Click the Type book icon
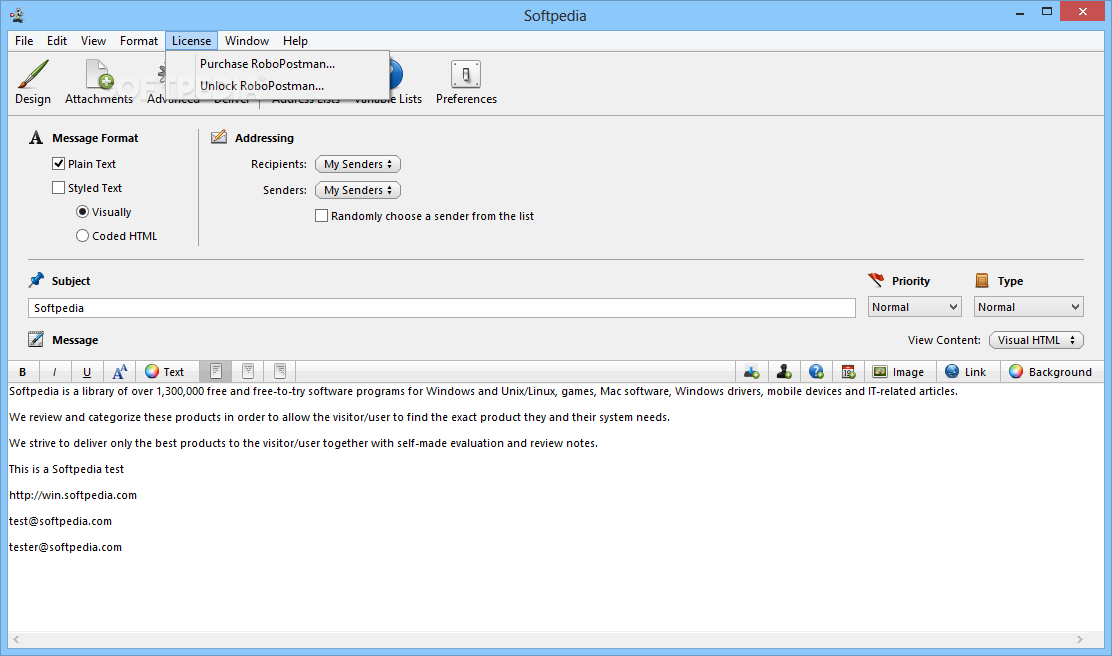This screenshot has width=1112, height=656. [982, 281]
